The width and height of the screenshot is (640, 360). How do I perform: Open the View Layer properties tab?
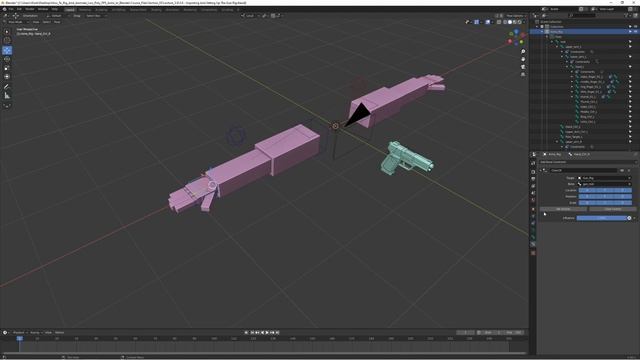(x=533, y=186)
